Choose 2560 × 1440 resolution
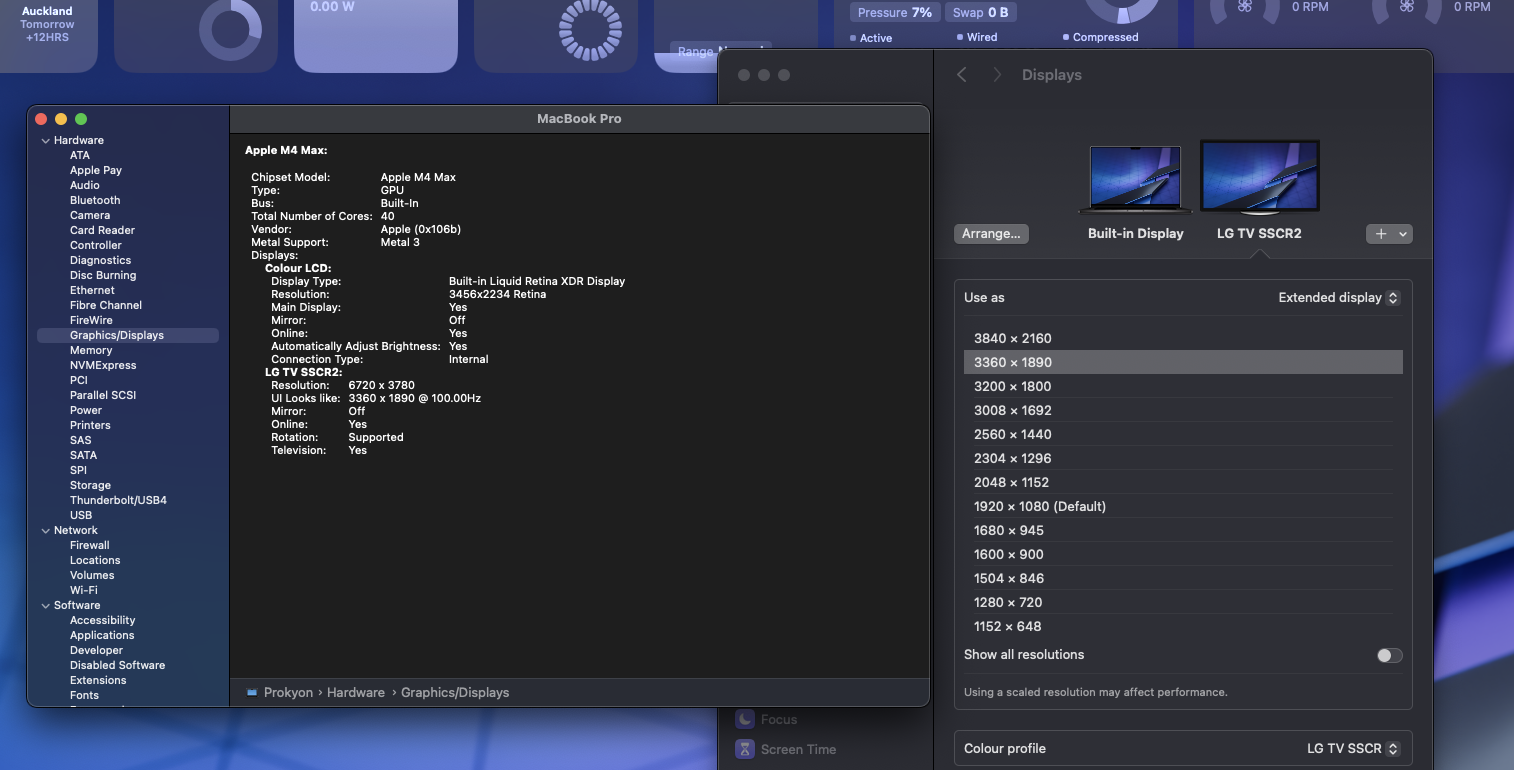Image resolution: width=1514 pixels, height=770 pixels. pos(1183,434)
